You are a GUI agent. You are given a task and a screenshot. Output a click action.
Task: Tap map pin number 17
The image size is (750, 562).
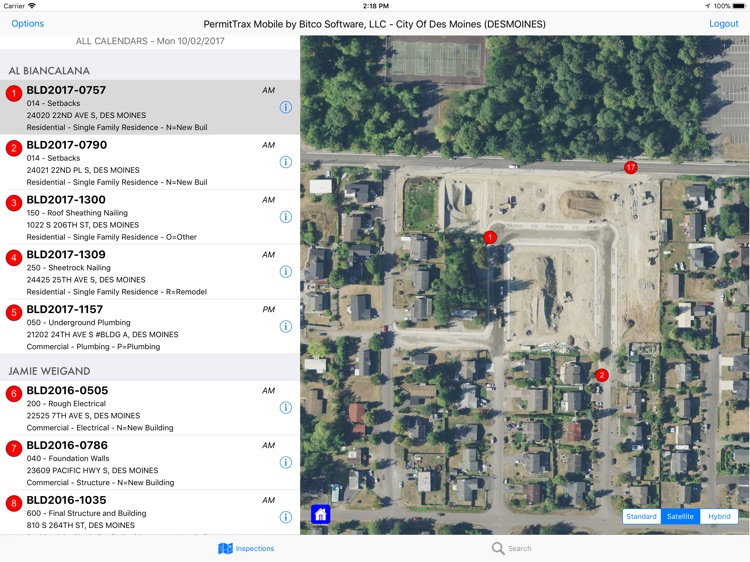pos(630,167)
